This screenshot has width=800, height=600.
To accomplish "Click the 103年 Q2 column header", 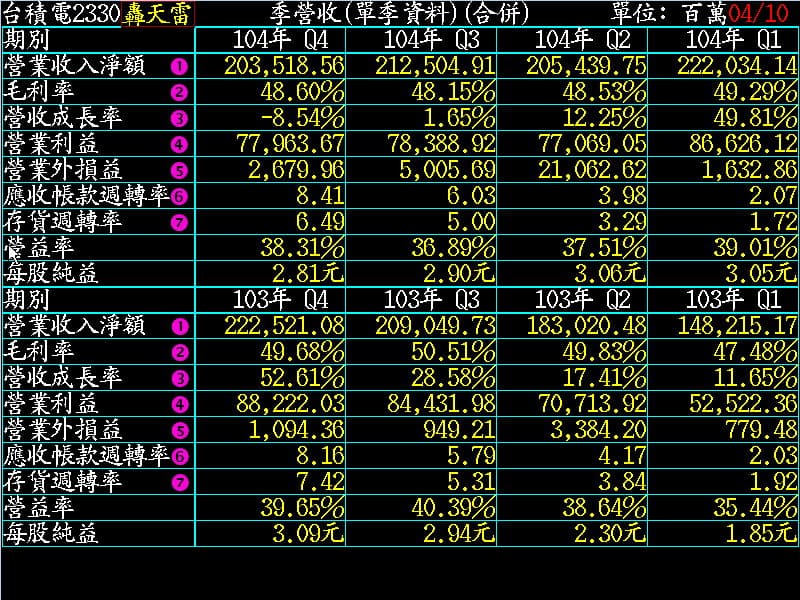I will coord(575,299).
